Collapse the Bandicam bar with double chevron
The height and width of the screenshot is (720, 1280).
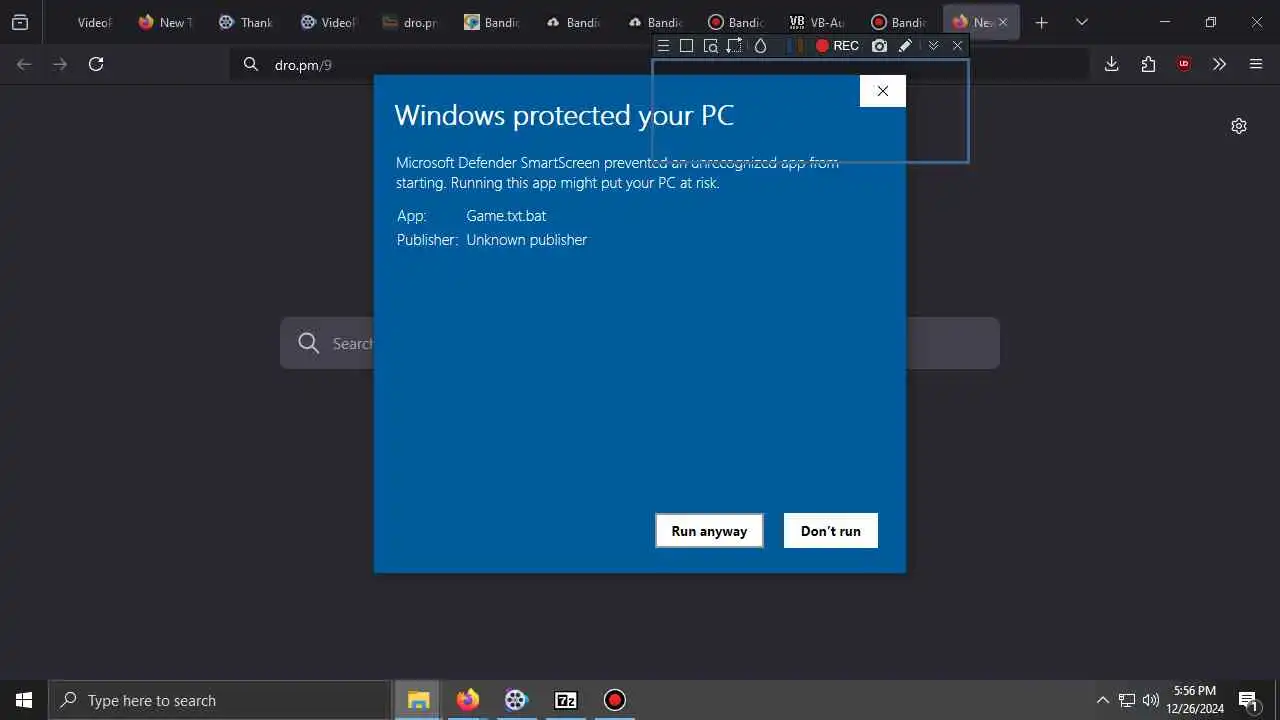[x=933, y=46]
